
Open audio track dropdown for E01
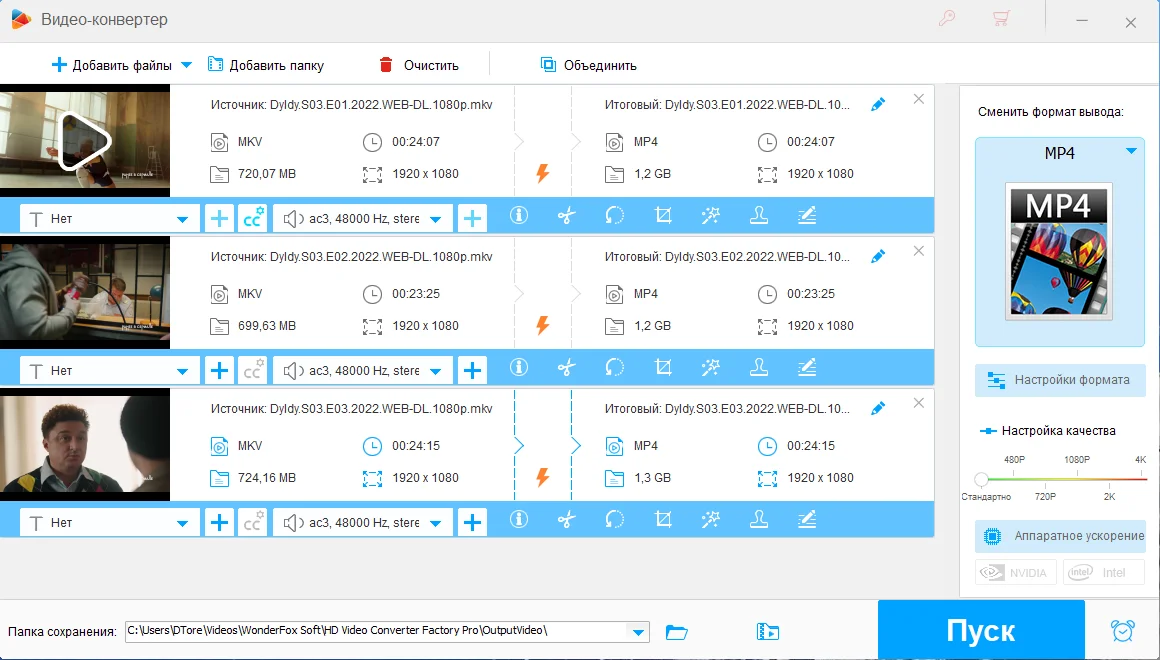[362, 218]
